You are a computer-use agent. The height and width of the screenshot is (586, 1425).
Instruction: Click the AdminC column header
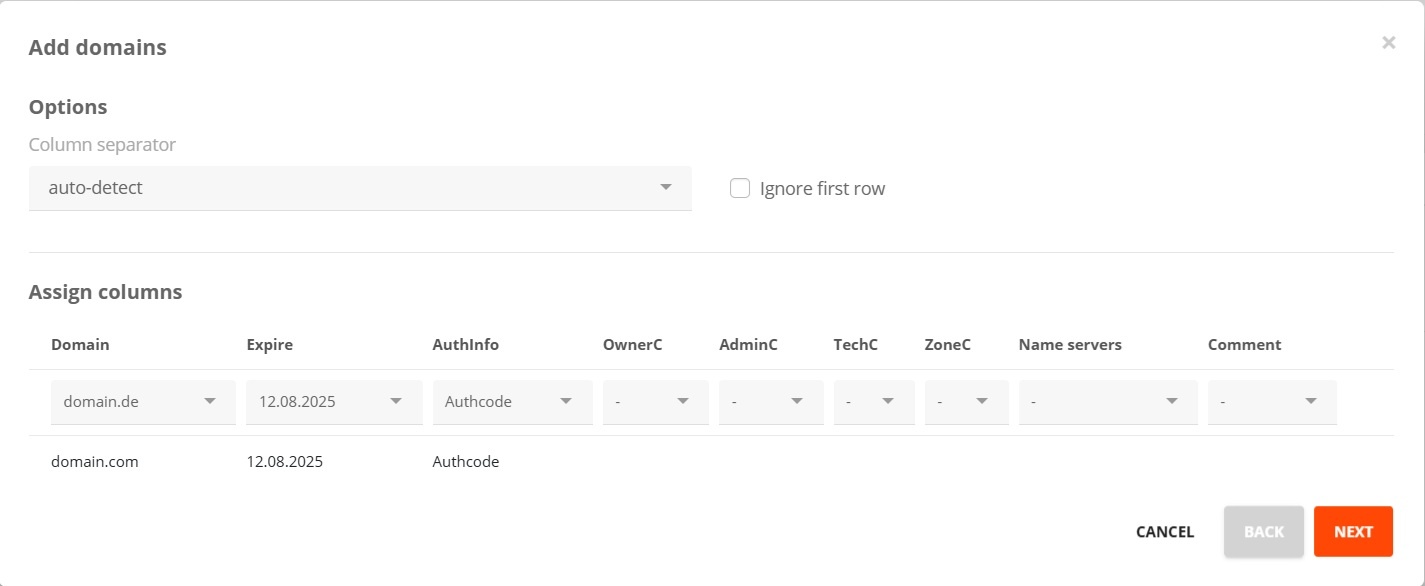[x=748, y=344]
